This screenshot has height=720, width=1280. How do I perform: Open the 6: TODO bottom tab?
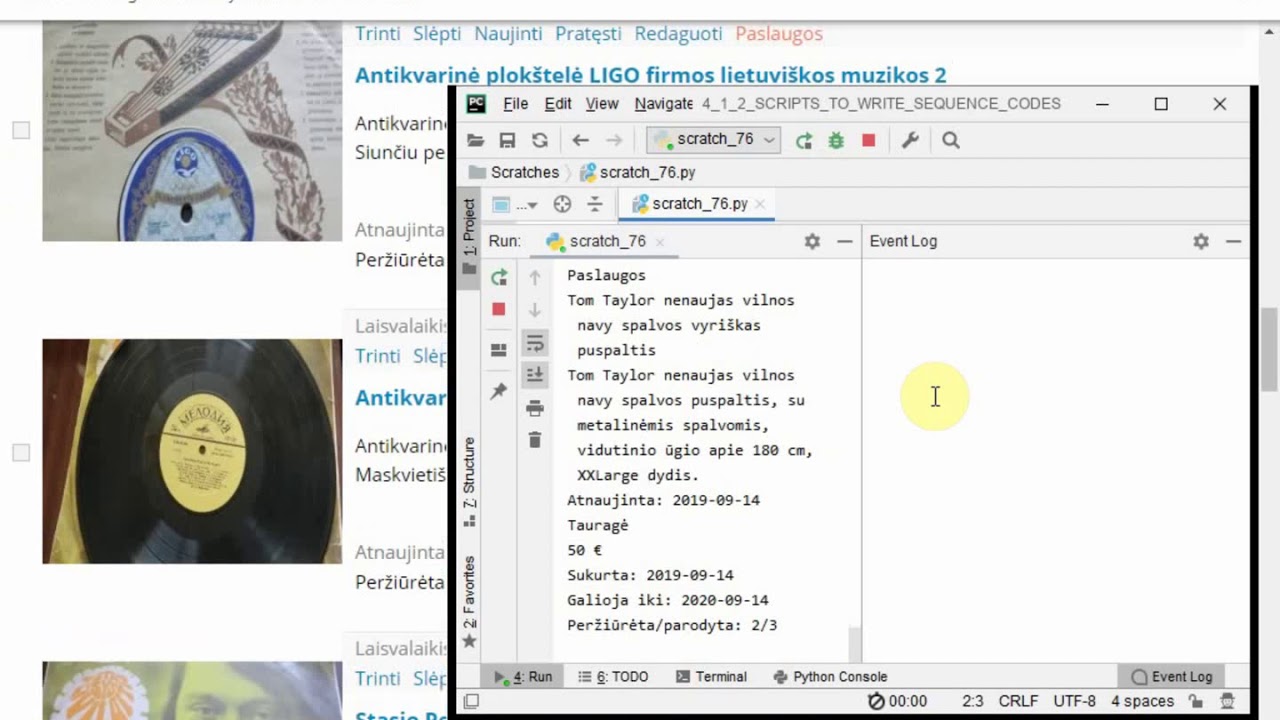tap(613, 677)
